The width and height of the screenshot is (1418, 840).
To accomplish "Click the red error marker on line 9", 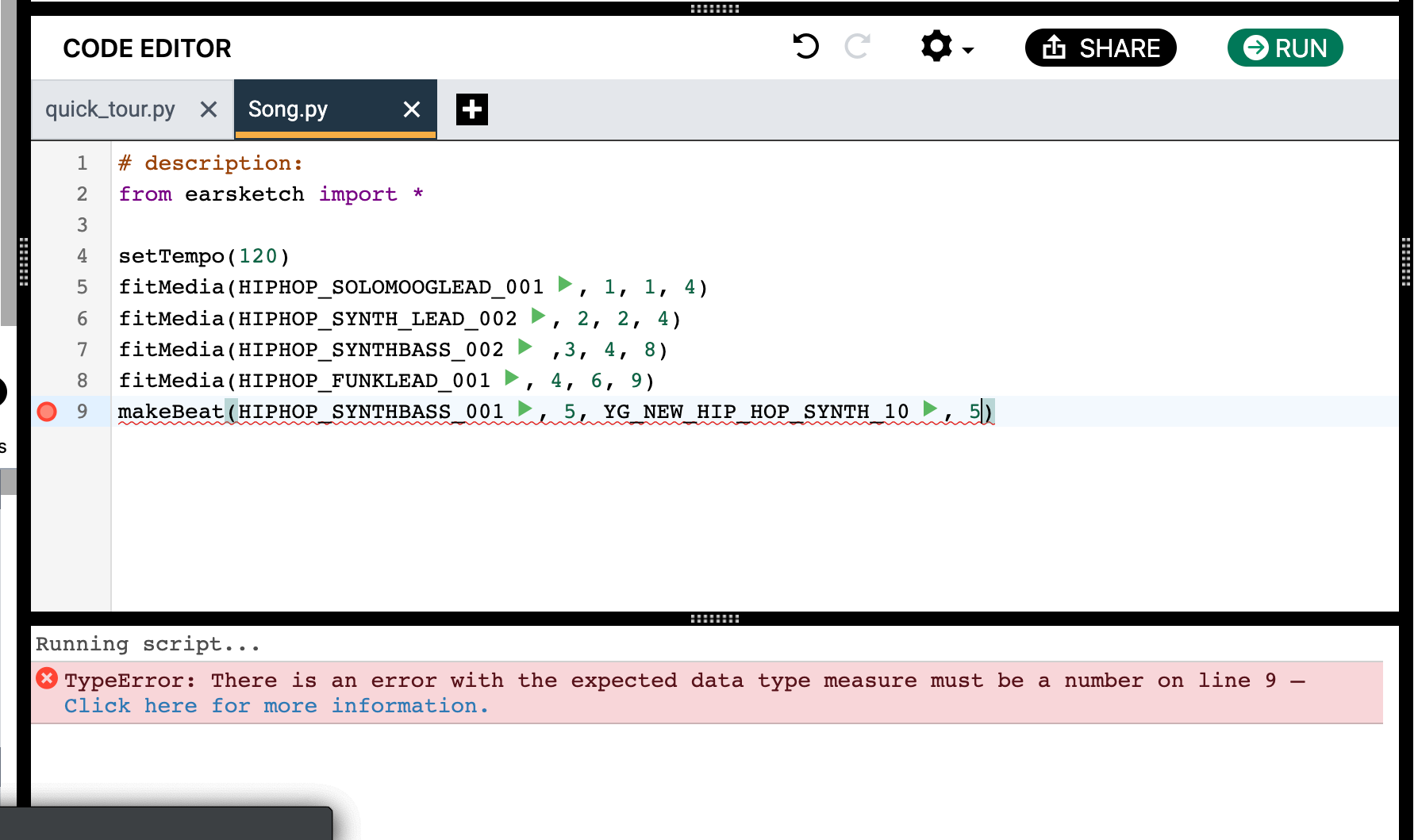I will [47, 412].
